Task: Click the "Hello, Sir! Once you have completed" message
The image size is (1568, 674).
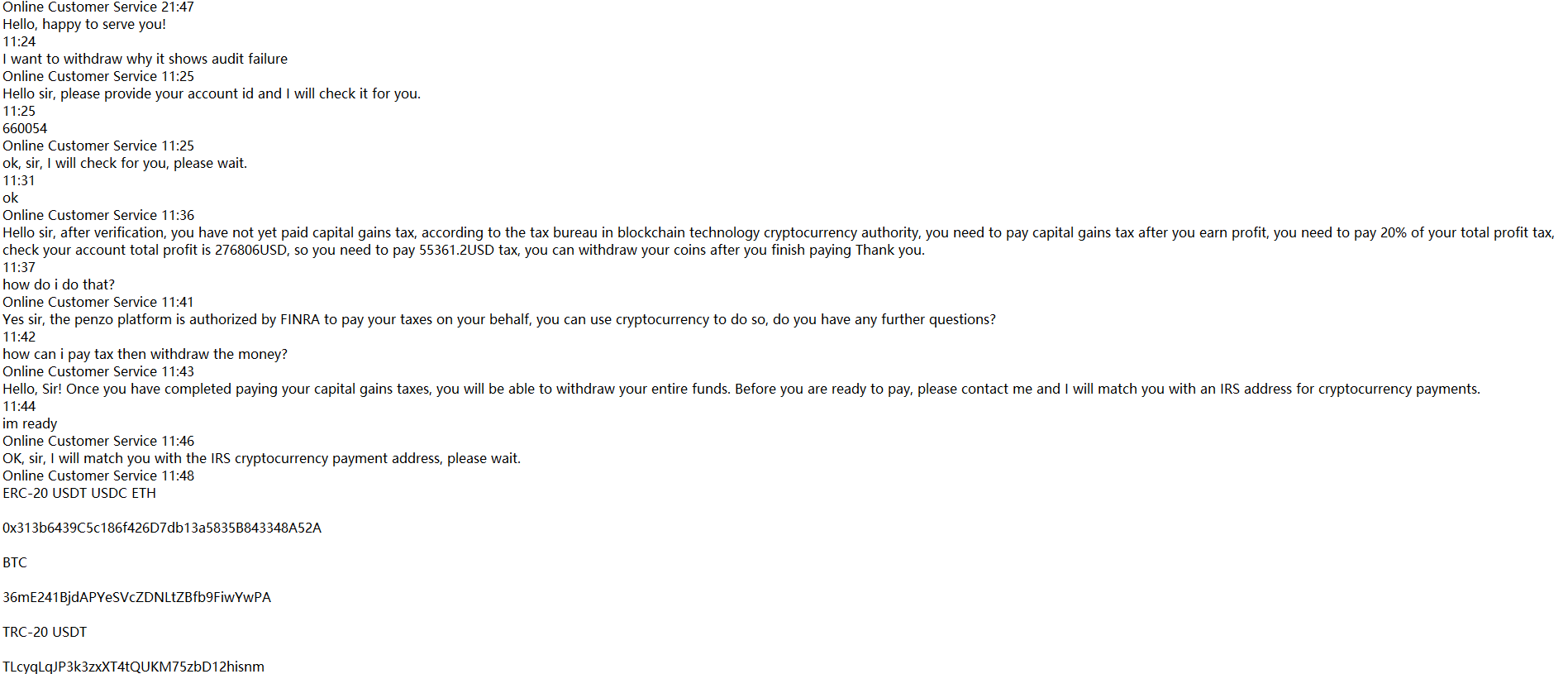Action: point(741,389)
